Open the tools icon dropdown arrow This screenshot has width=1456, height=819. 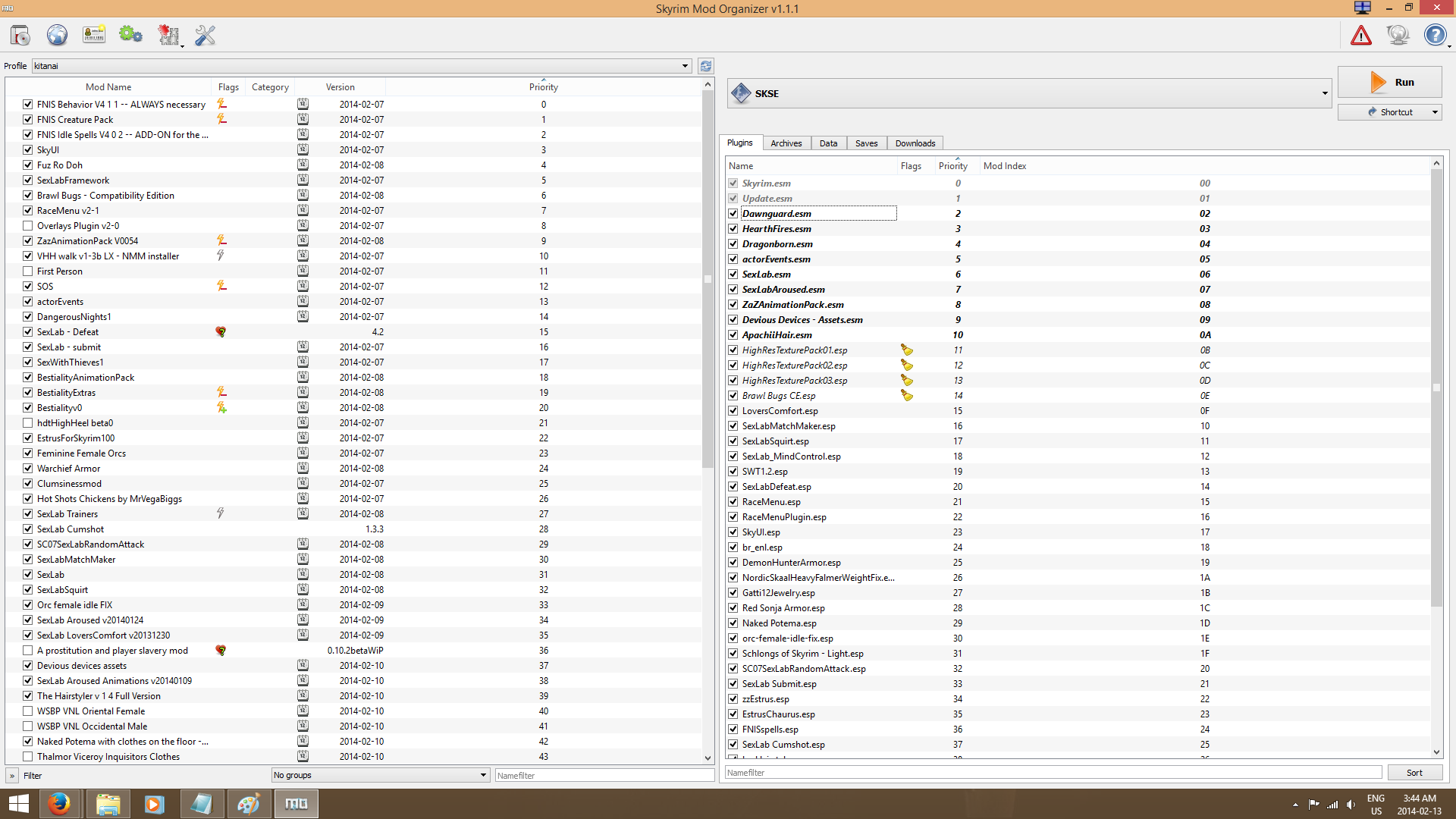[x=182, y=46]
